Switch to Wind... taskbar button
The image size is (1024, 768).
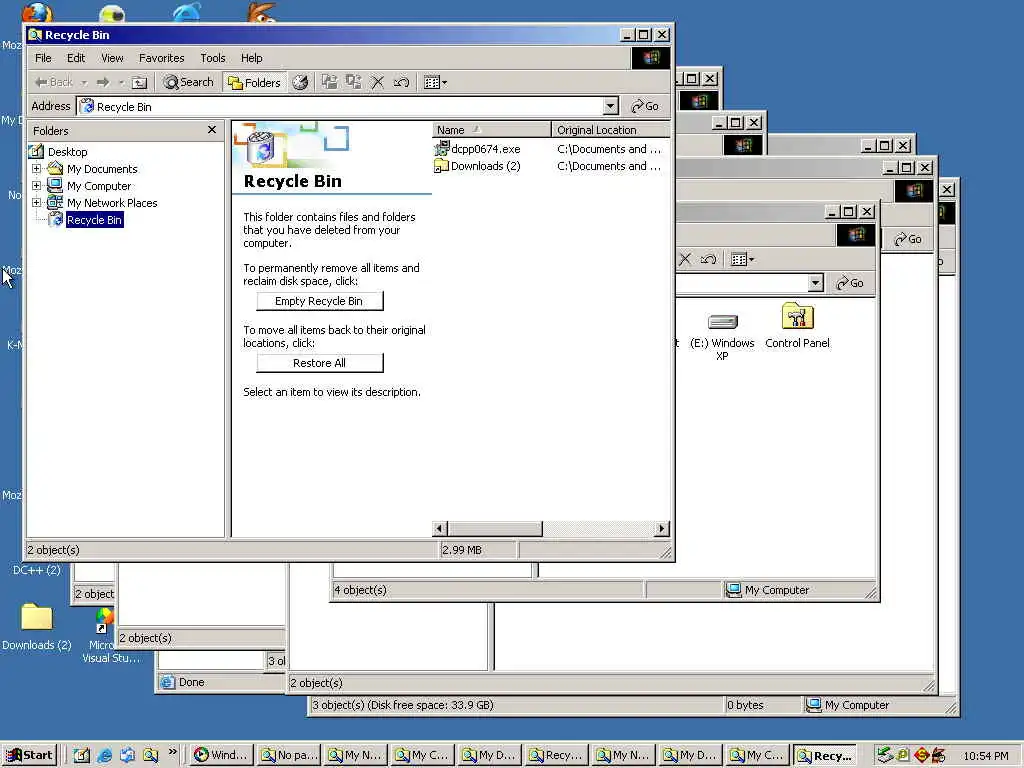[x=221, y=755]
